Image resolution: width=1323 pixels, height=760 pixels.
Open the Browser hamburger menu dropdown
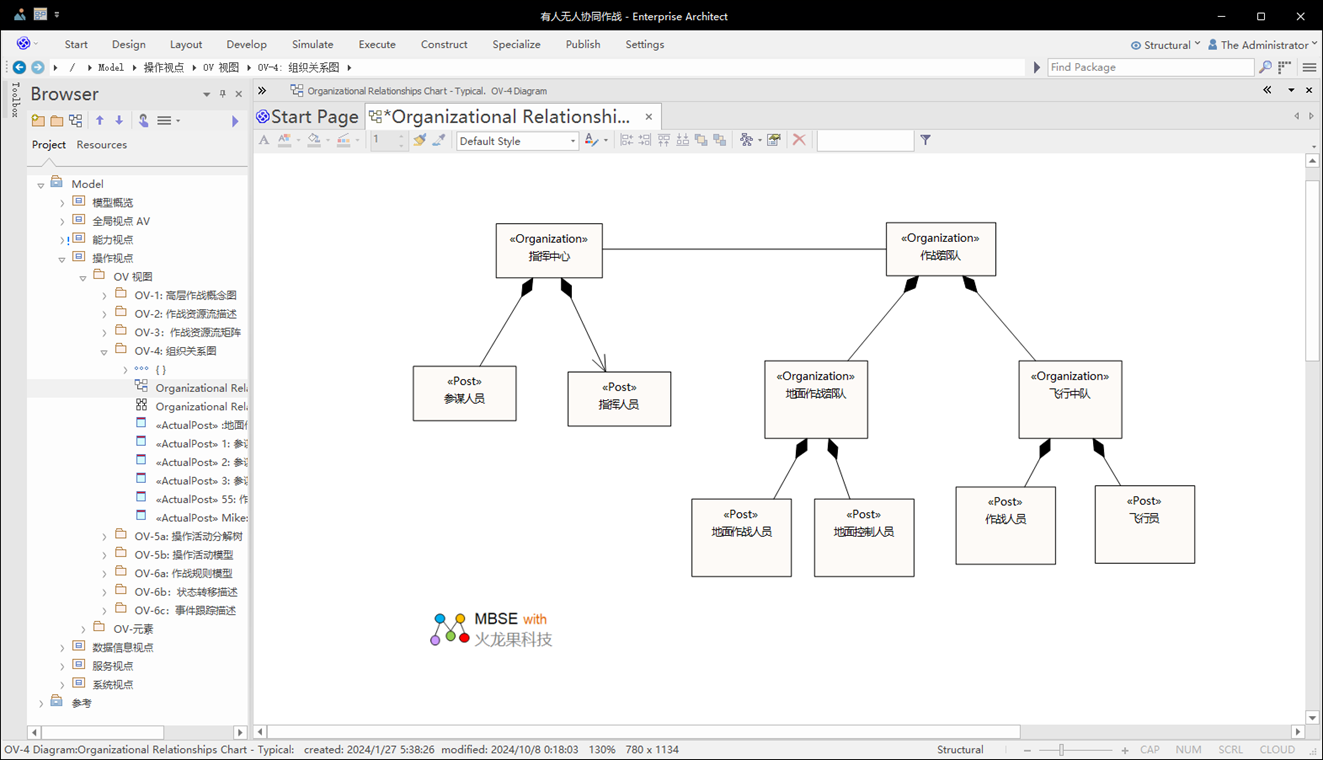click(x=168, y=120)
